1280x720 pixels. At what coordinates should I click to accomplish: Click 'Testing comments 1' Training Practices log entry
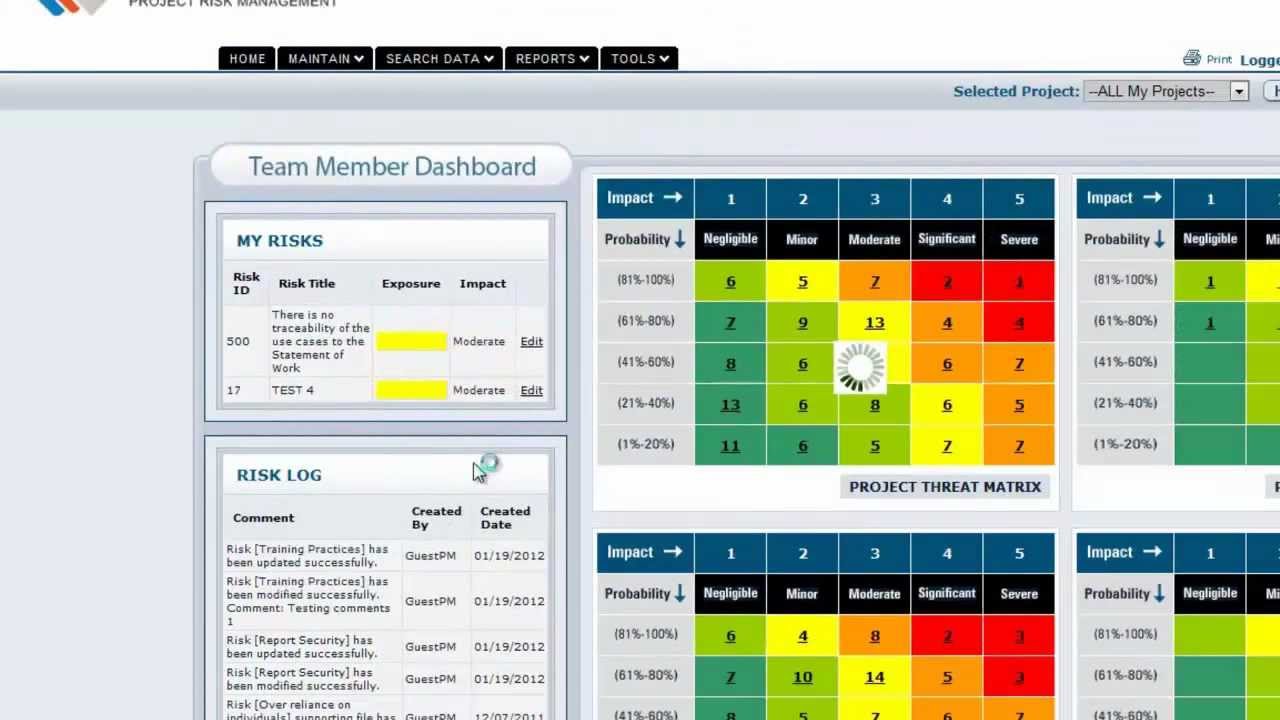pos(308,601)
